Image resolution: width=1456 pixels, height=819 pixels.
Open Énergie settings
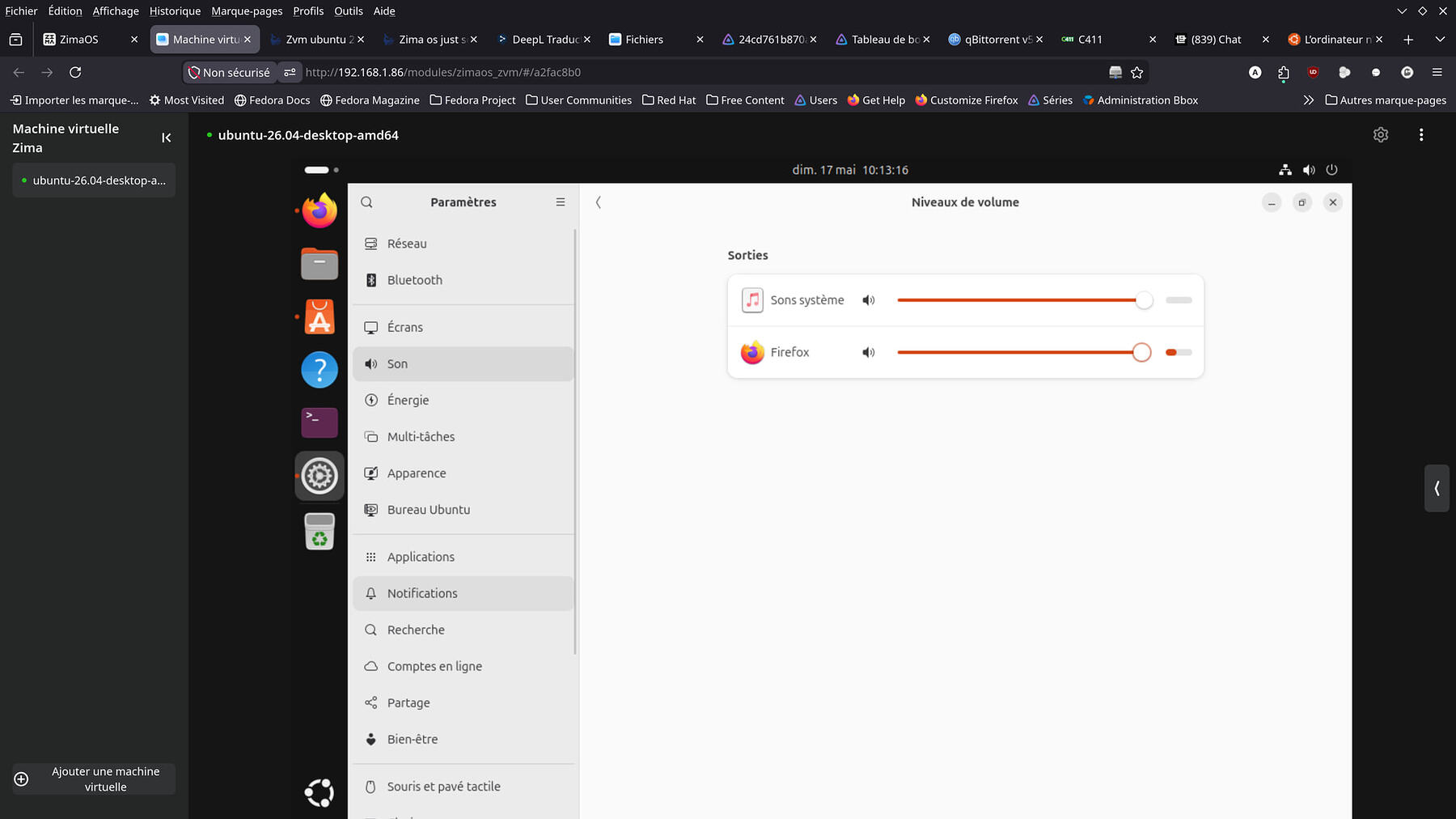pyautogui.click(x=463, y=400)
